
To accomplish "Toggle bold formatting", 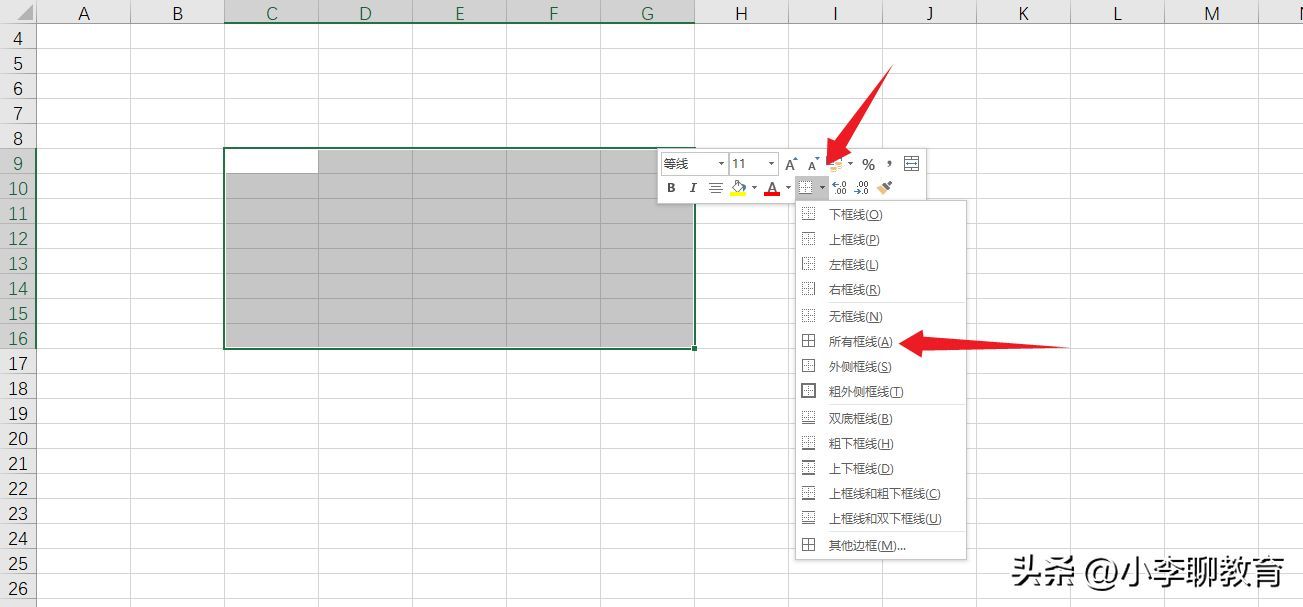I will tap(671, 187).
